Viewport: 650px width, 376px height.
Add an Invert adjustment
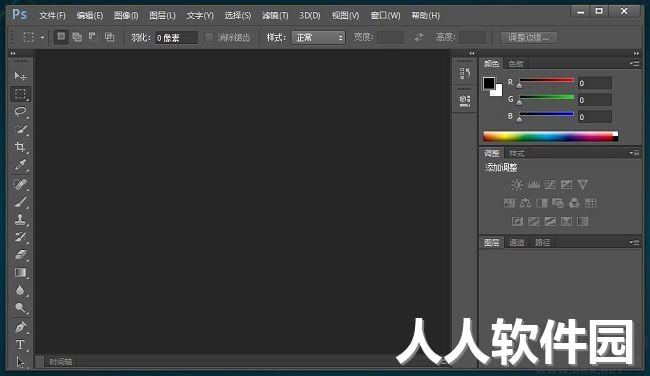click(x=517, y=221)
